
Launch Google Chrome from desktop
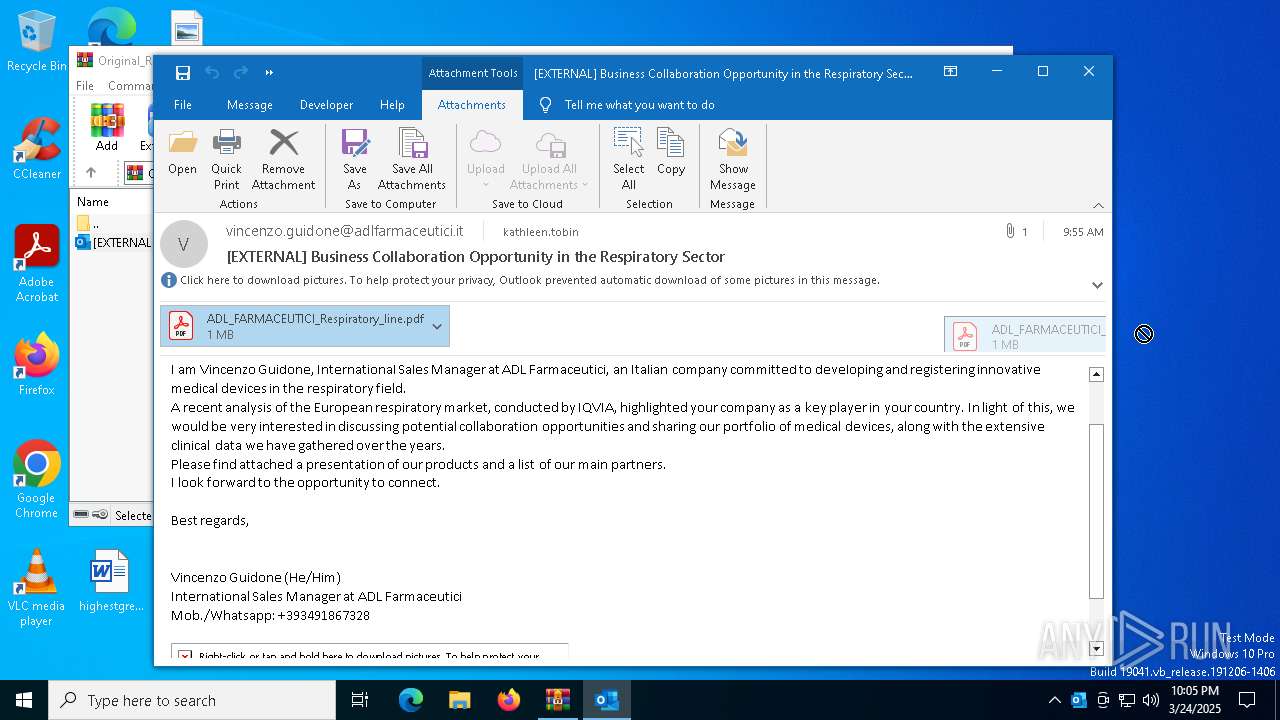tap(37, 479)
